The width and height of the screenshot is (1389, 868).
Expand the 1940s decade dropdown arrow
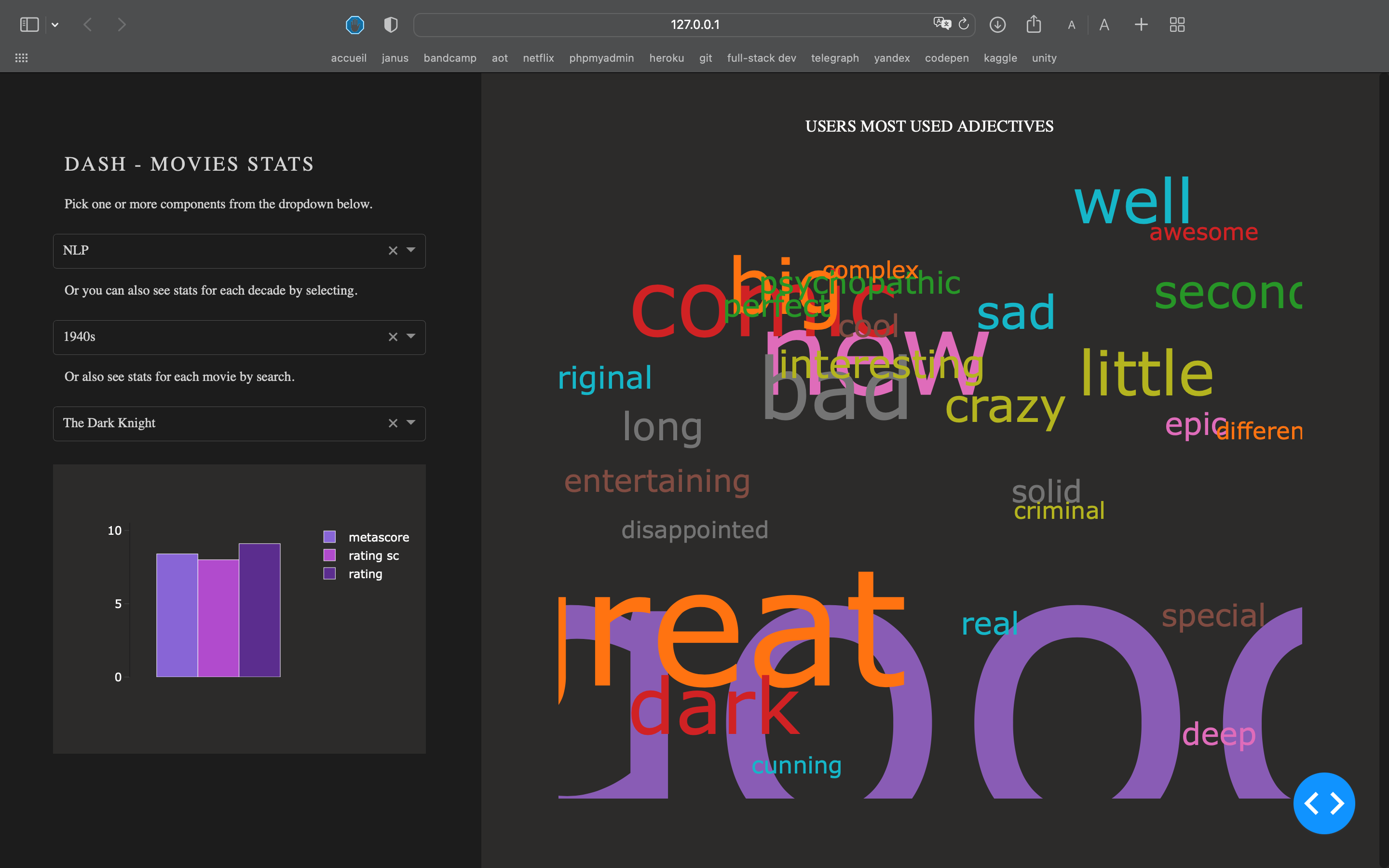411,337
